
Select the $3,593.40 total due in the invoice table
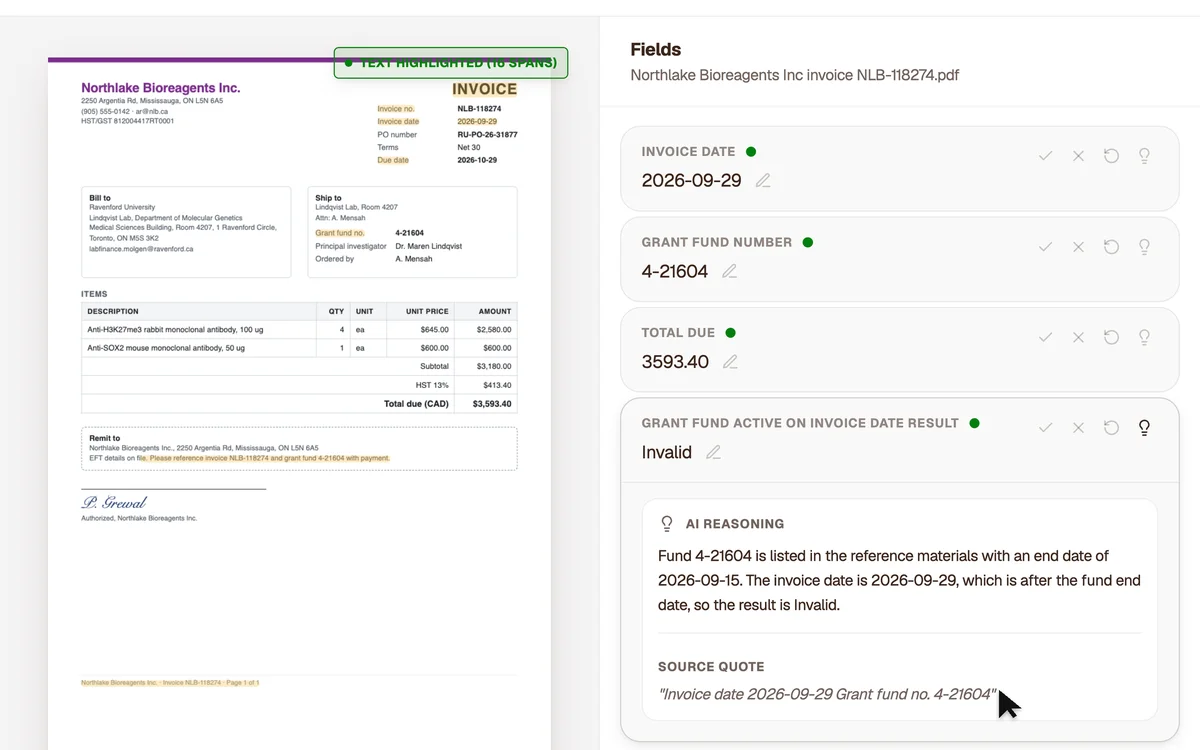point(492,404)
